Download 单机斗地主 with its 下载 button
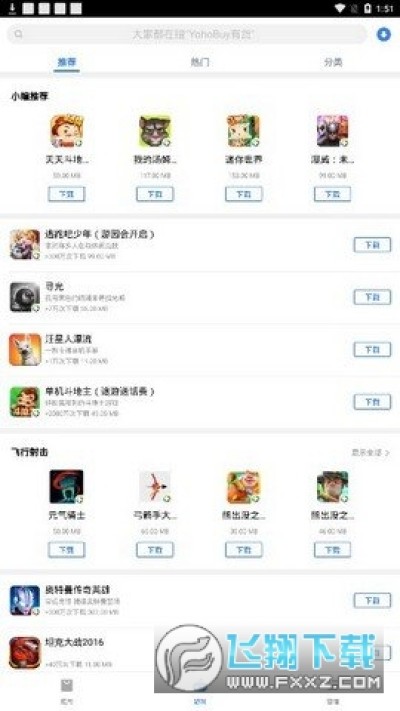400x711 pixels. click(372, 402)
